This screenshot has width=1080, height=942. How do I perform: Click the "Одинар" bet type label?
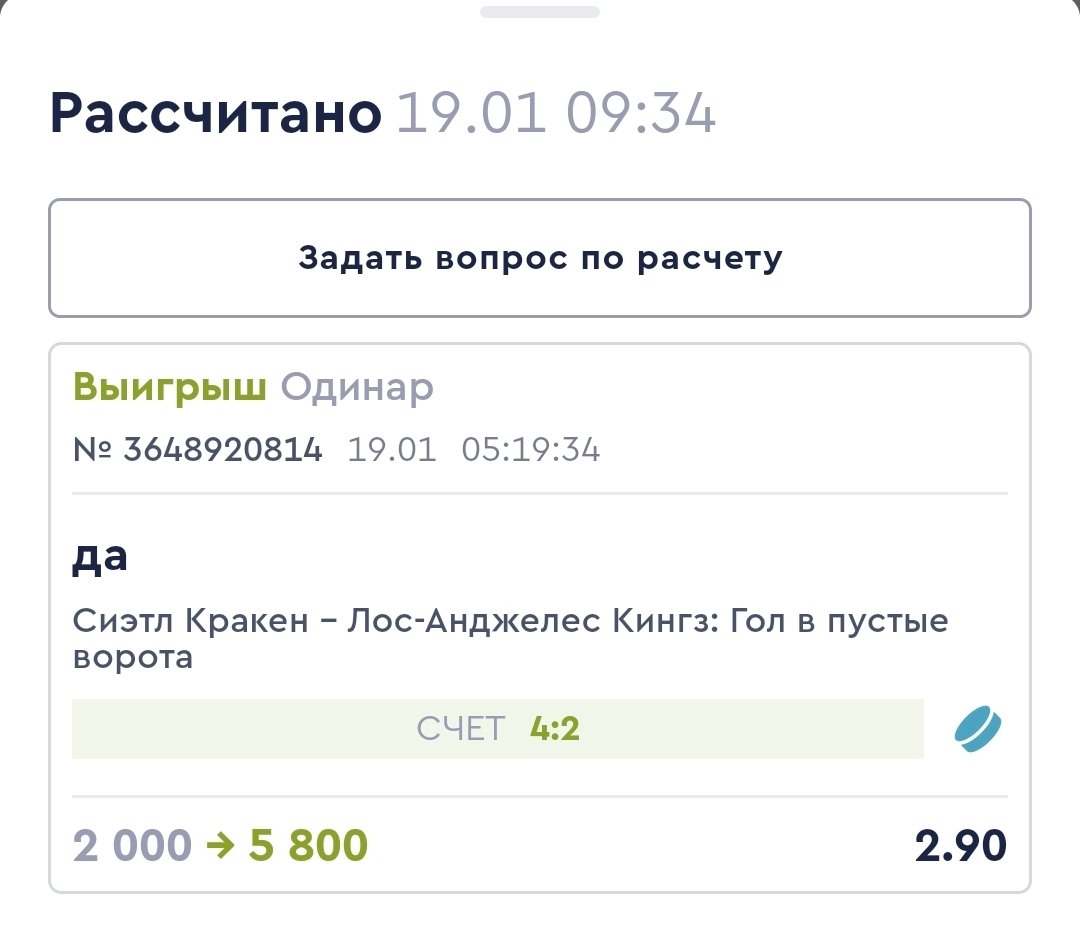point(357,387)
